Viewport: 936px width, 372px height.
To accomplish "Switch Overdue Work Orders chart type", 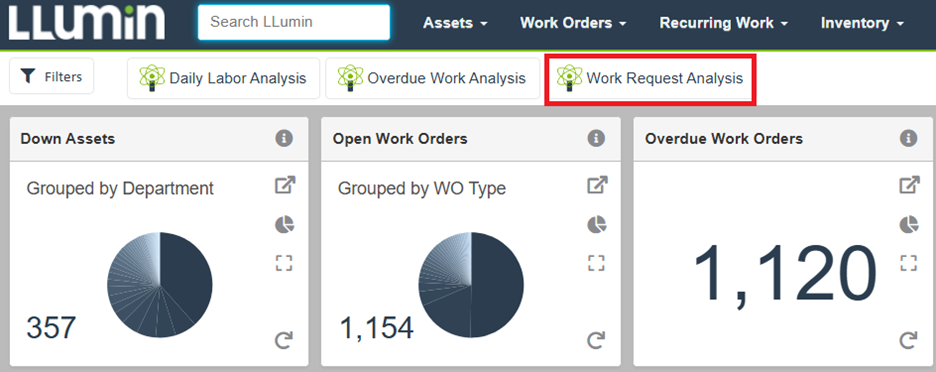I will tap(909, 225).
